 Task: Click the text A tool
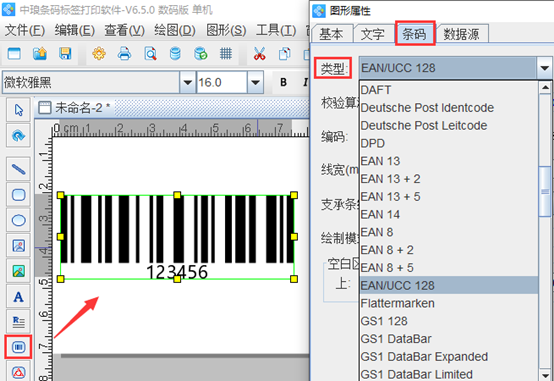pyautogui.click(x=18, y=297)
